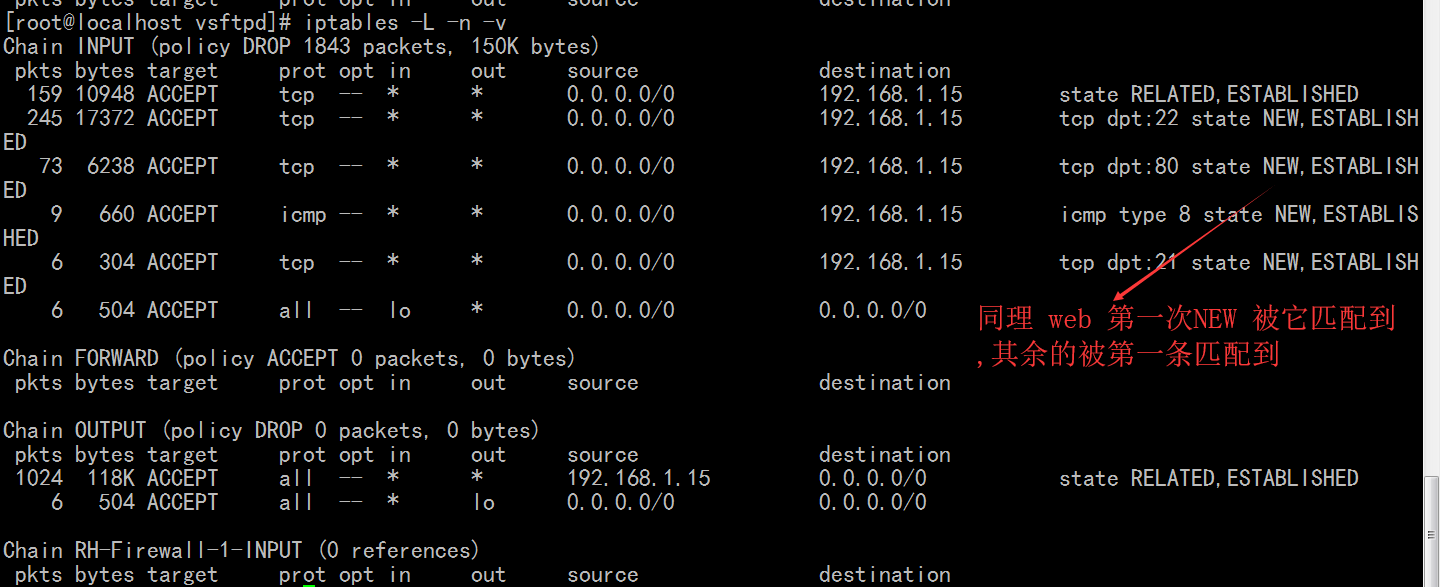Viewport: 1440px width, 587px height.
Task: Click packet count '73' of the dpt:80 rule
Action: tap(51, 166)
